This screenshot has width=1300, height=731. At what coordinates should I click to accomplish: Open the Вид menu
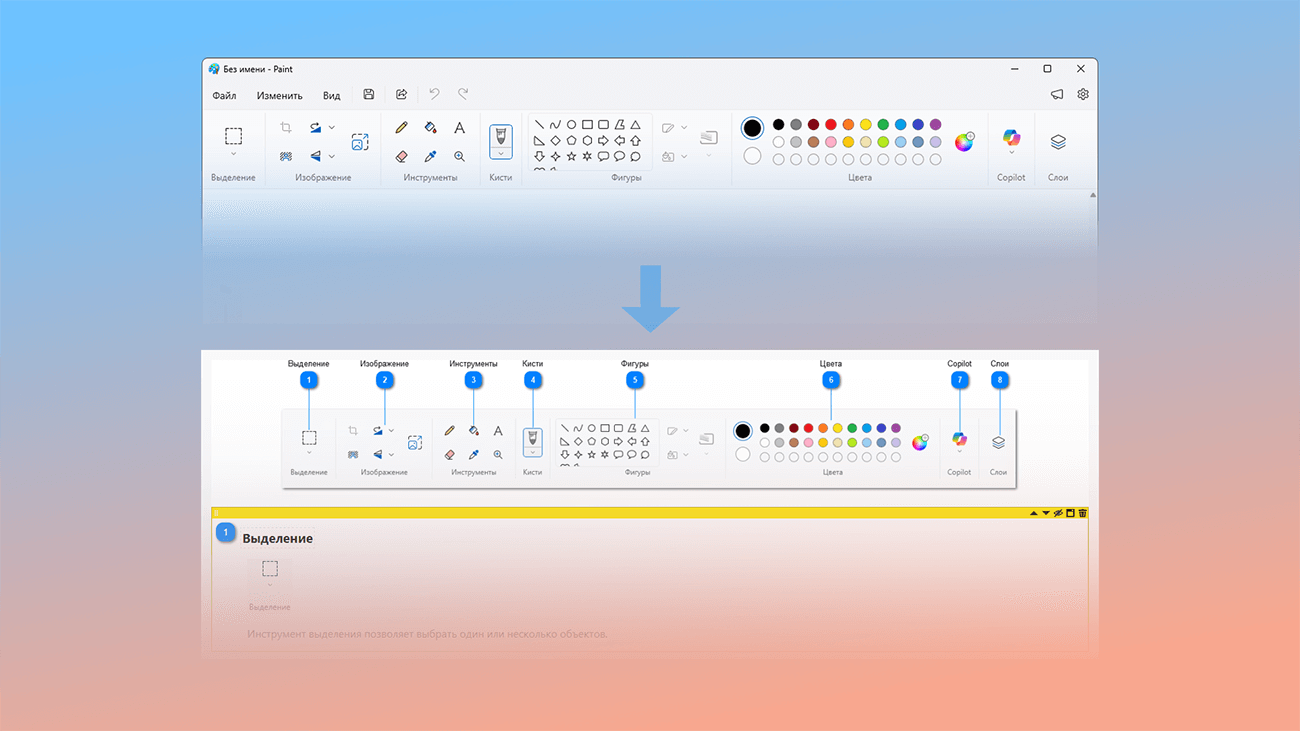pyautogui.click(x=331, y=96)
